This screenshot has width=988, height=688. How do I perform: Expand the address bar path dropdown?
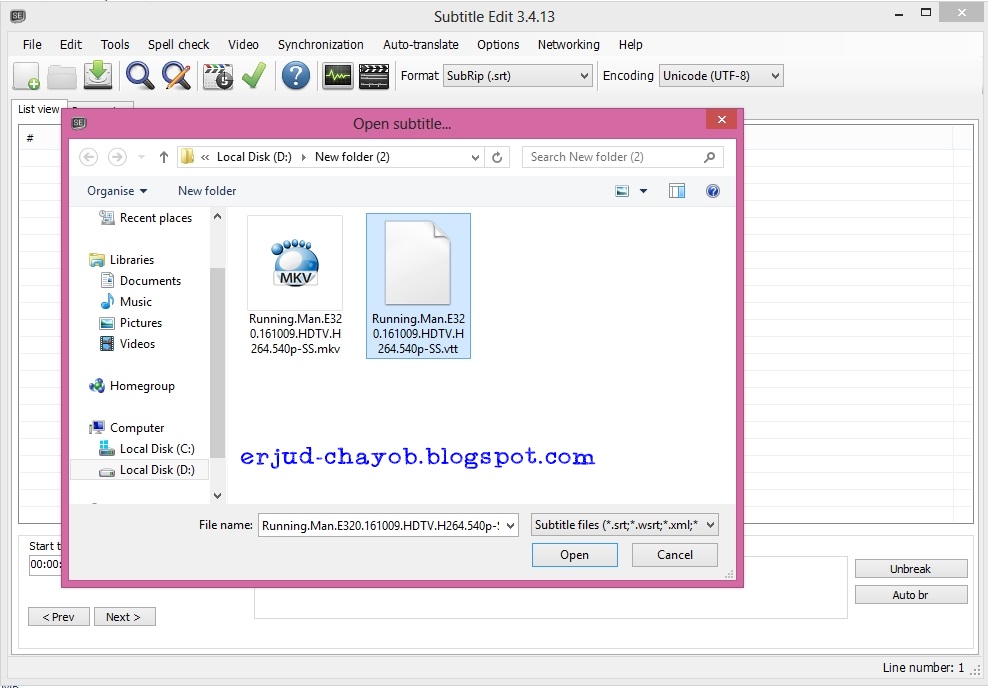[x=475, y=158]
